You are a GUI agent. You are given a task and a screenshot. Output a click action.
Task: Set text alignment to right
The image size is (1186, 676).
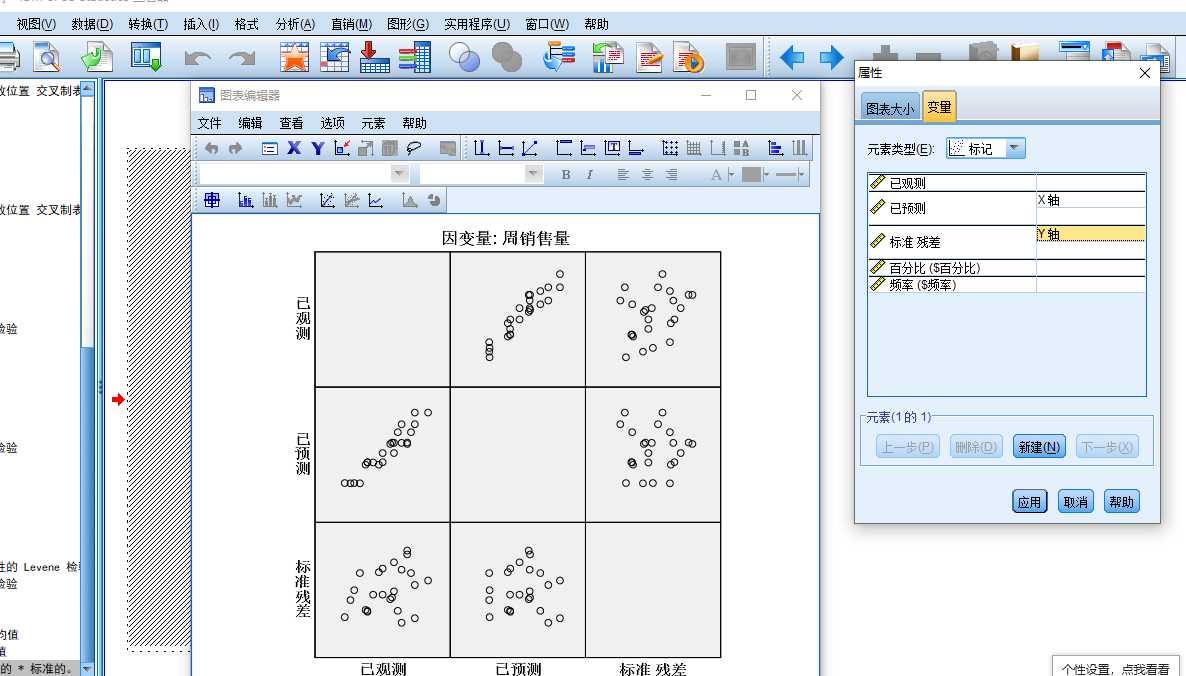pos(671,175)
